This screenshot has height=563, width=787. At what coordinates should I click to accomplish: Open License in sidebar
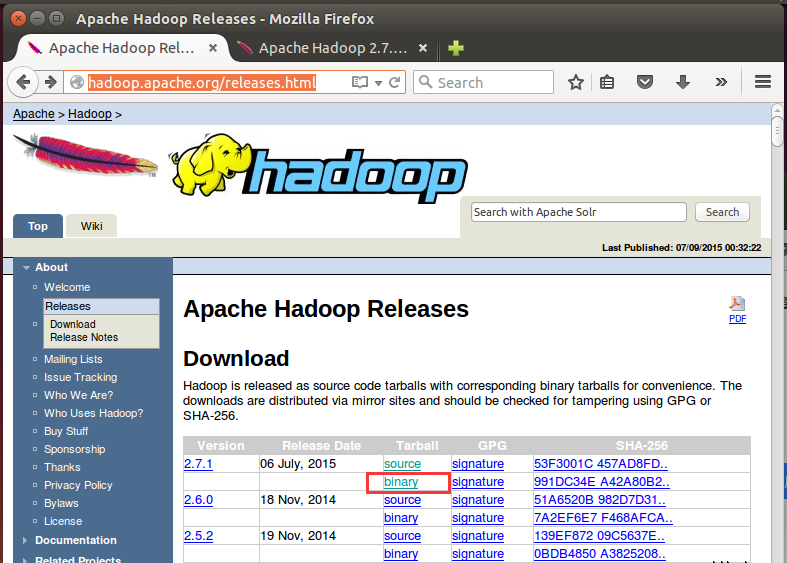(x=63, y=521)
